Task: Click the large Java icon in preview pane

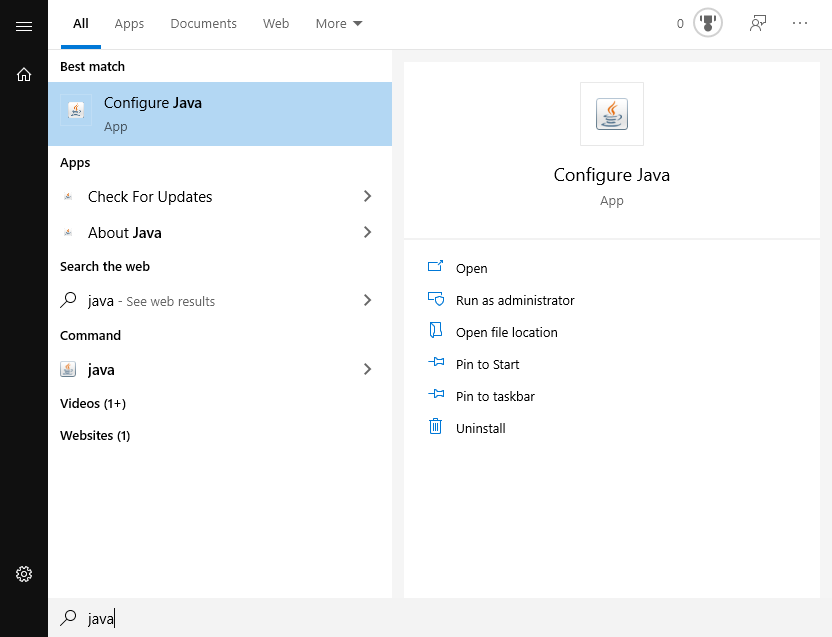Action: point(612,114)
